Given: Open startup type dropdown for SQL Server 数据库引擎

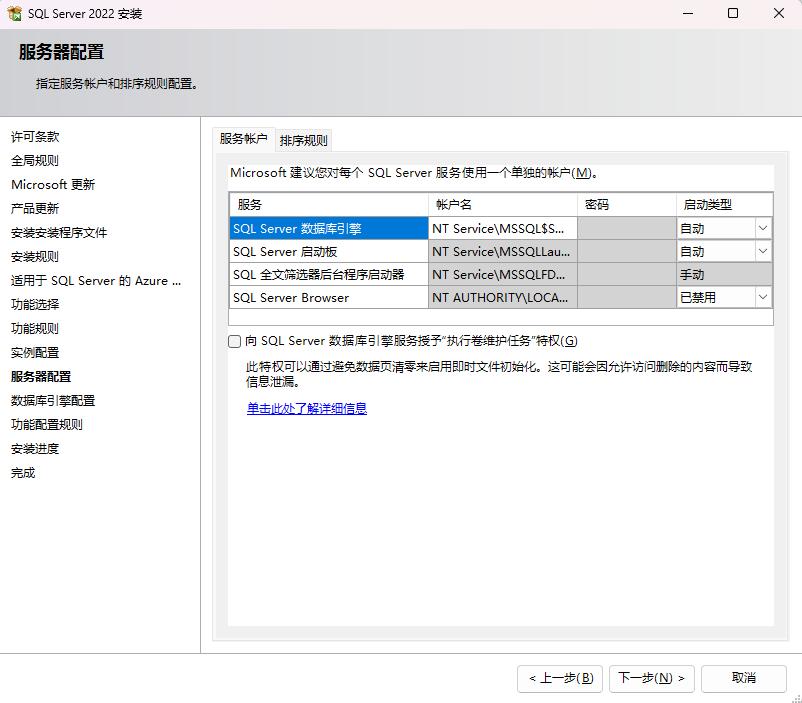Looking at the screenshot, I should point(763,228).
